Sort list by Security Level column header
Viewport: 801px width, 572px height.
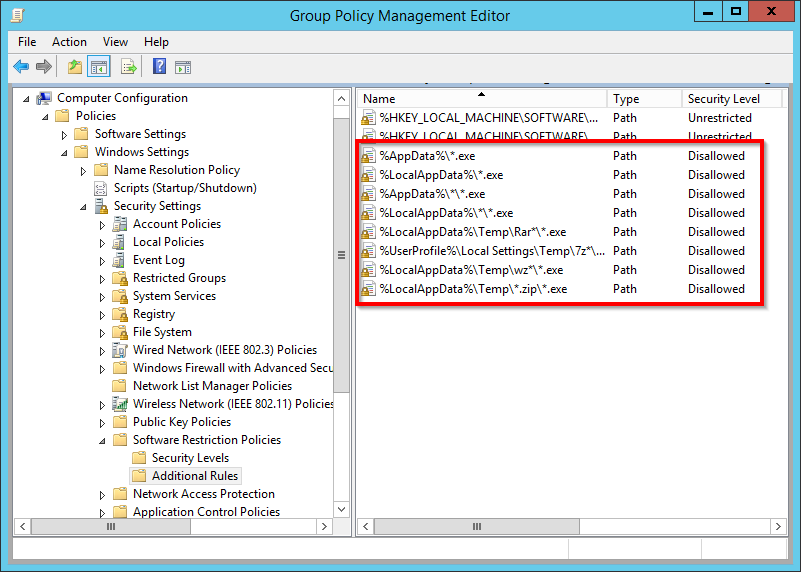click(724, 99)
